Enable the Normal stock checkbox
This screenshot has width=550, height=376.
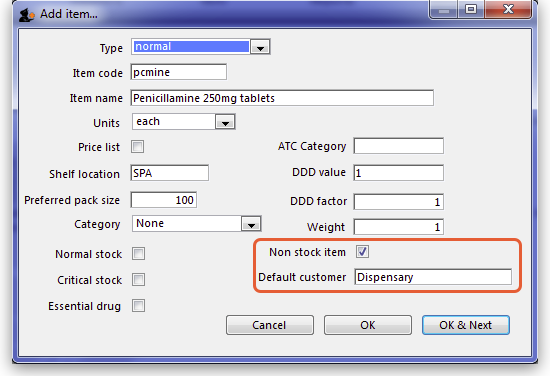click(x=138, y=254)
